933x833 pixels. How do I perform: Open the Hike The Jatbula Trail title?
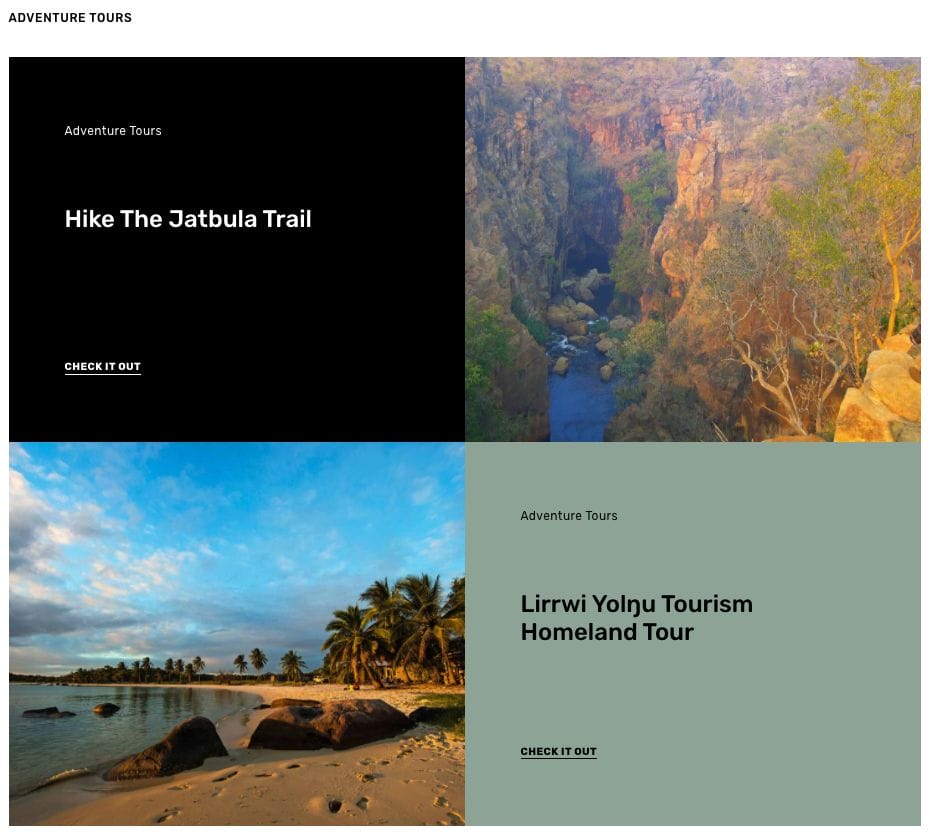coord(188,219)
